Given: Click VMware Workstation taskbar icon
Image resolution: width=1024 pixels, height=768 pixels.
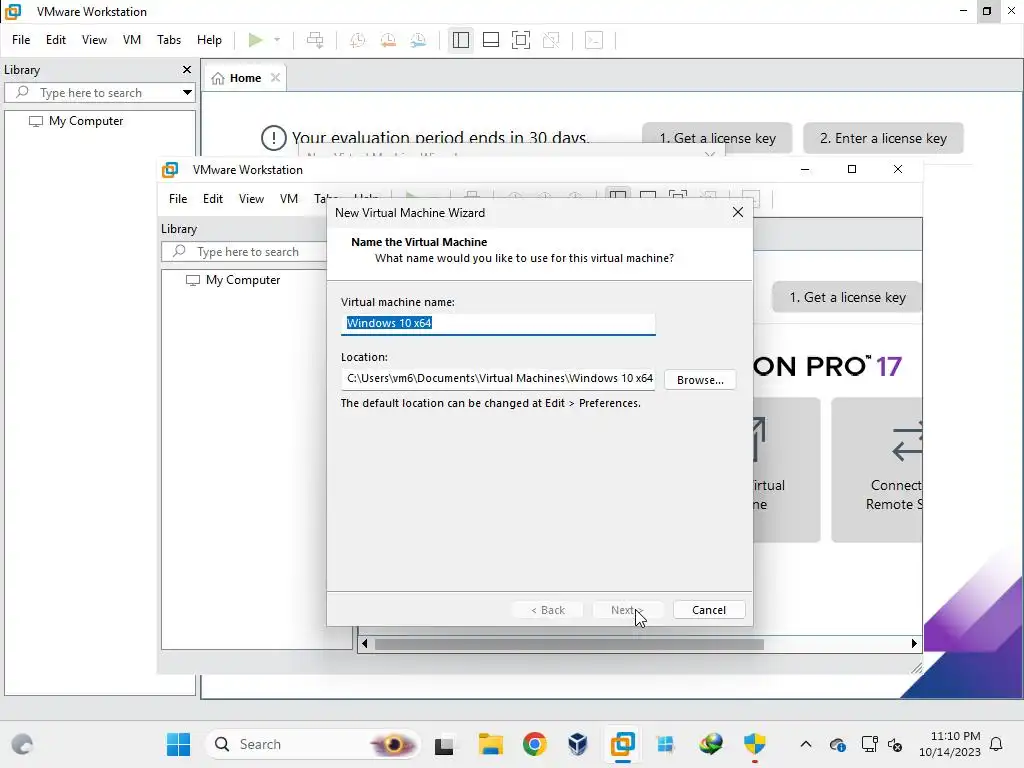Looking at the screenshot, I should tap(622, 744).
